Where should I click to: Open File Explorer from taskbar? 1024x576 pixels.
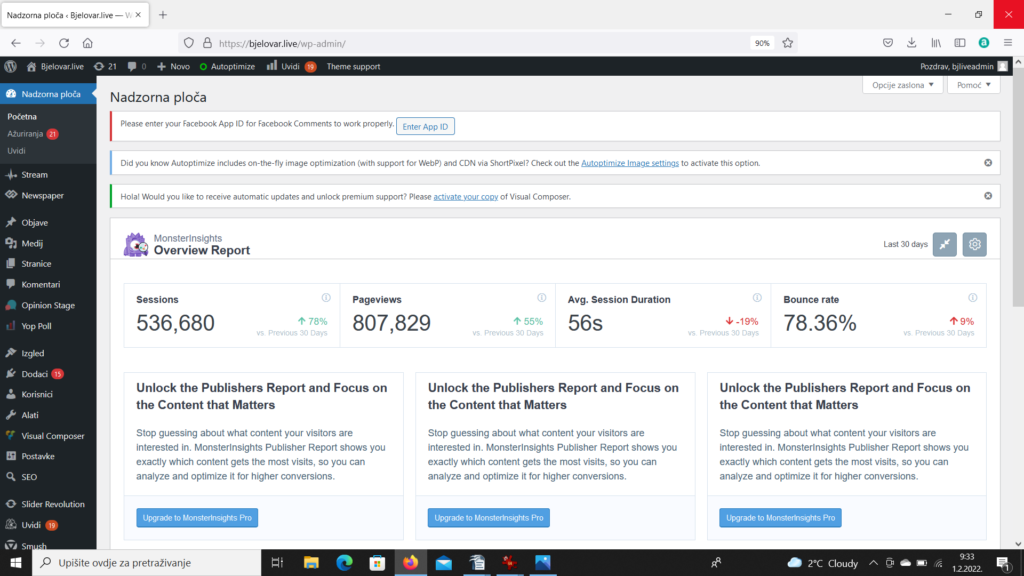tap(311, 562)
